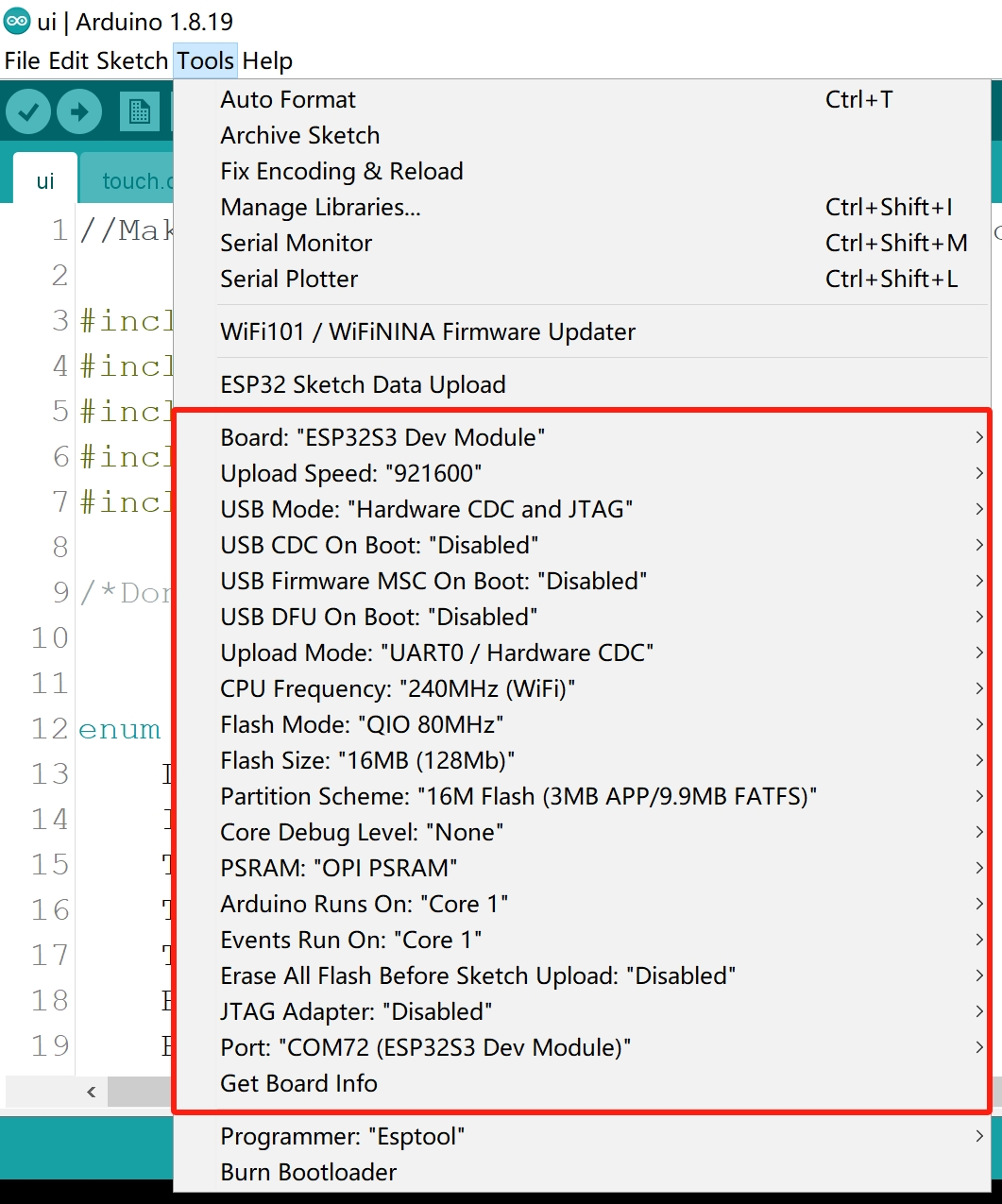The image size is (1002, 1204).
Task: Expand PSRAM "OPI PSRAM" submenu
Action: [582, 868]
